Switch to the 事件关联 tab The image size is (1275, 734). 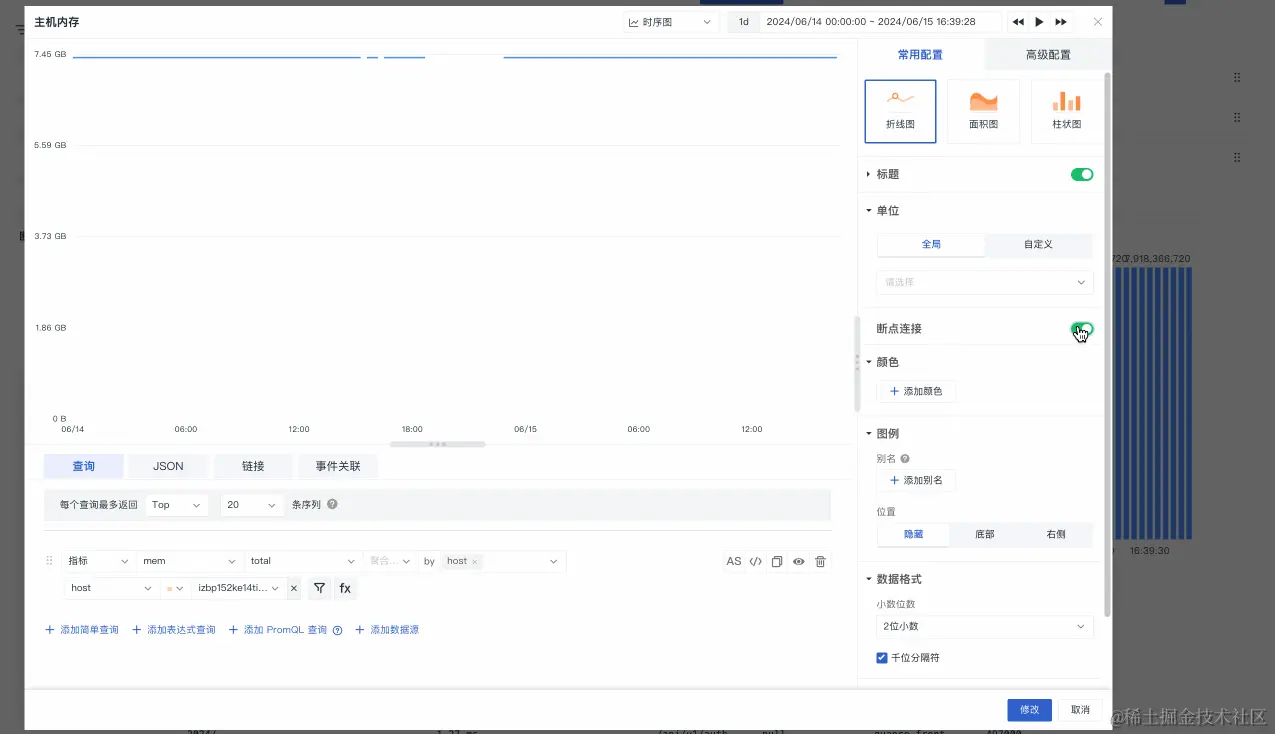click(x=338, y=466)
